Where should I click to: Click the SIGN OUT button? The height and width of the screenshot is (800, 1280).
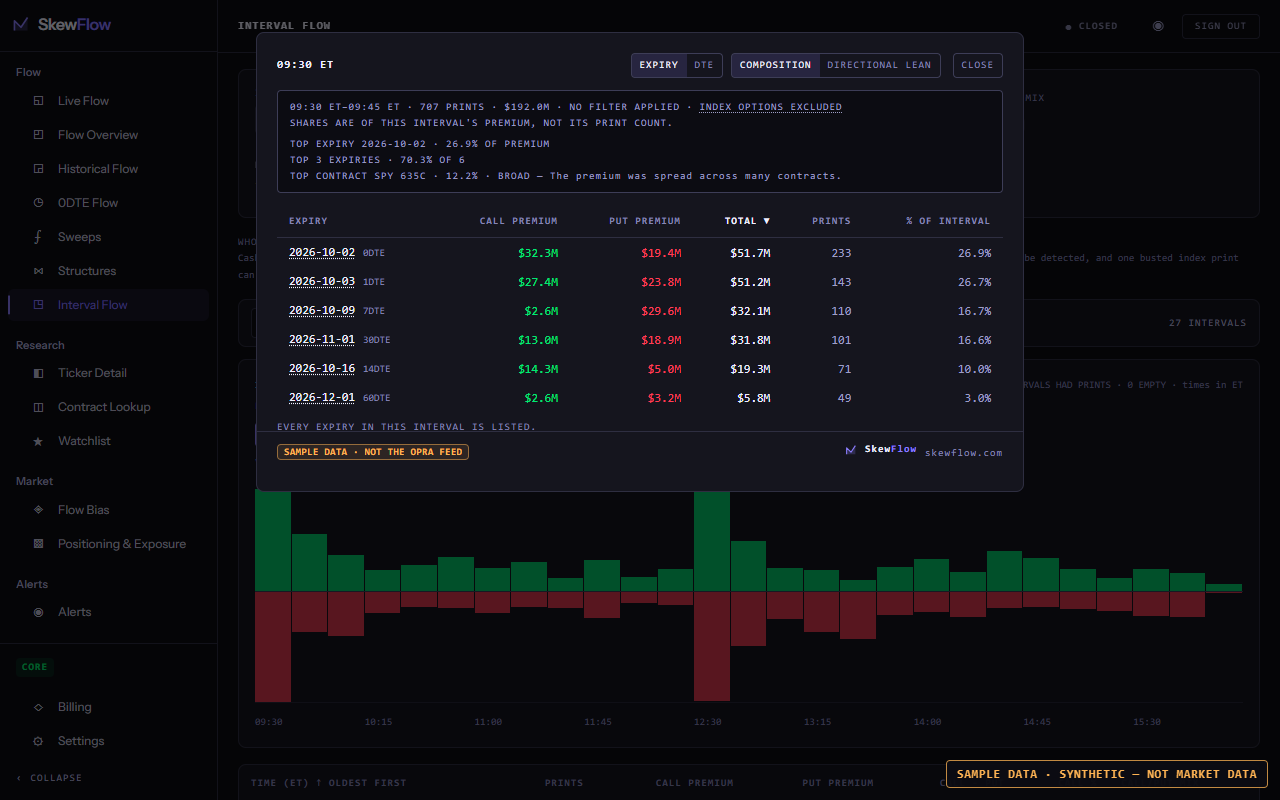1220,26
